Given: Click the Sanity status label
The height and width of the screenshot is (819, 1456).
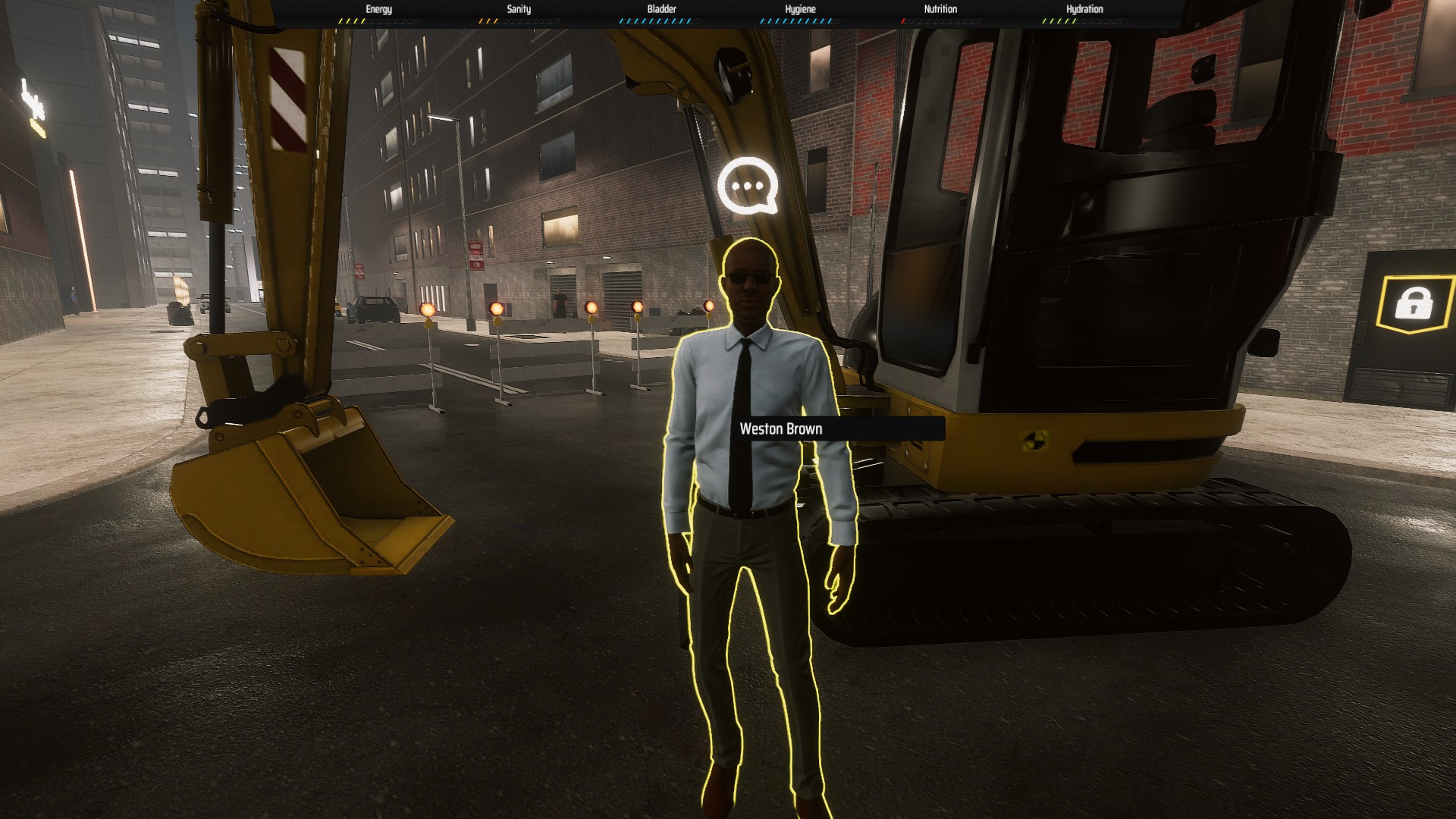Looking at the screenshot, I should click(519, 9).
